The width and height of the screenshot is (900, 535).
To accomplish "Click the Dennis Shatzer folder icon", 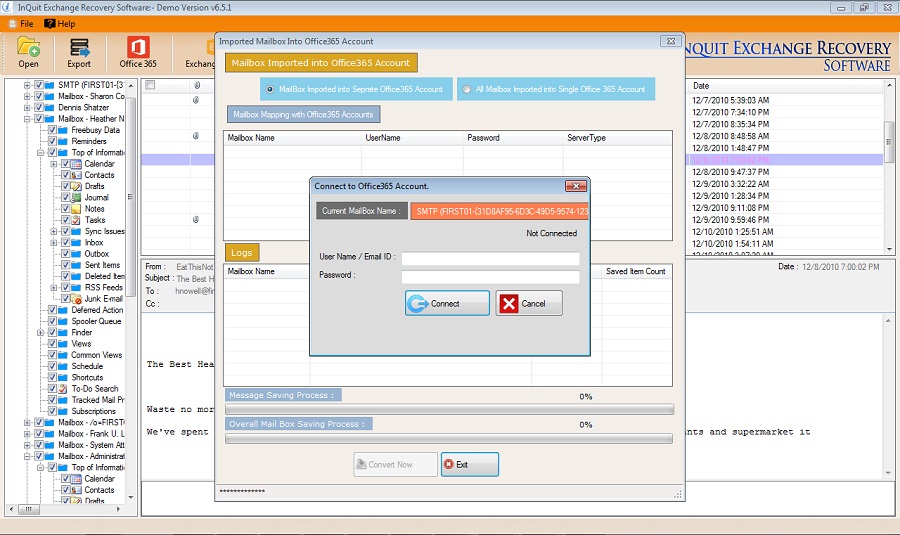I will [x=49, y=107].
